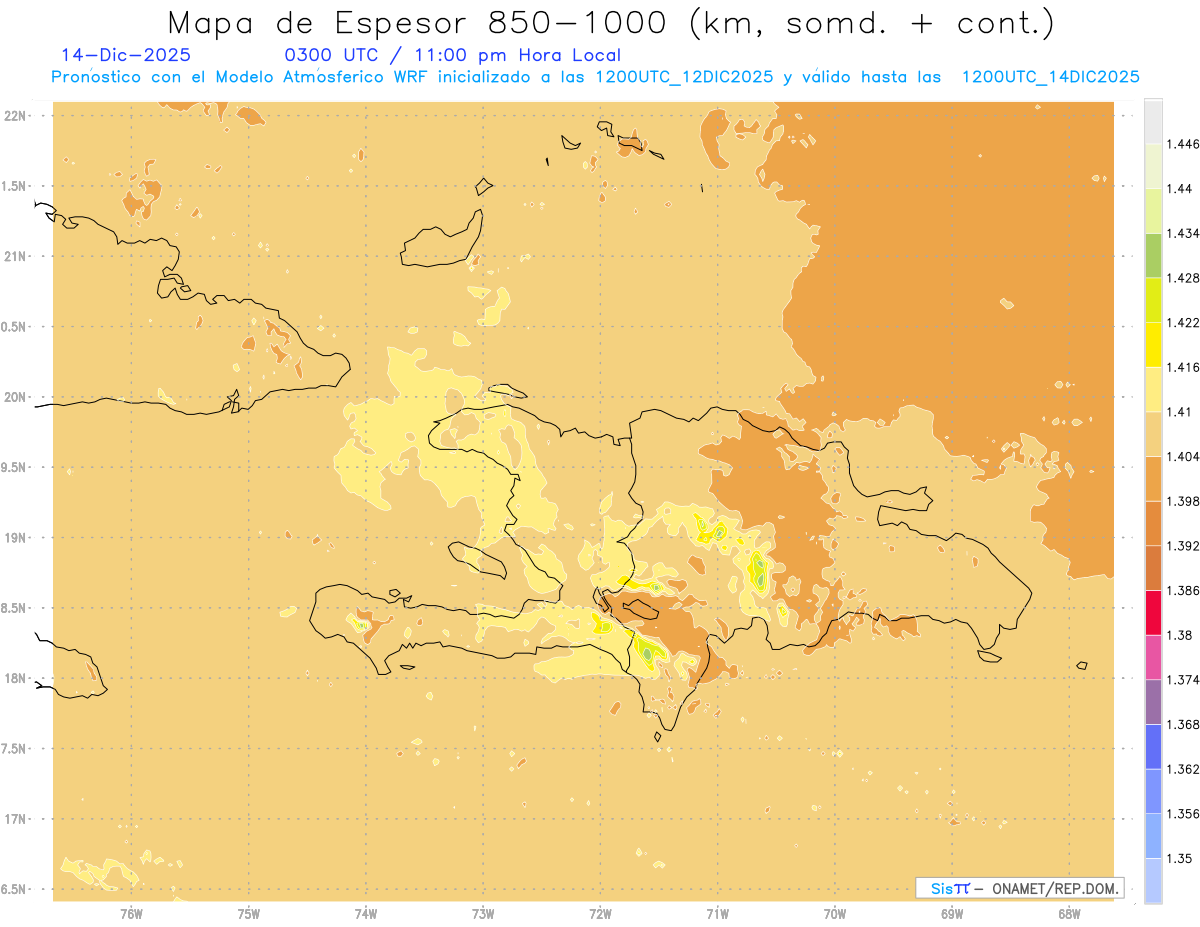The width and height of the screenshot is (1200, 927).
Task: Click the '74W' longitude label
Action: (365, 913)
